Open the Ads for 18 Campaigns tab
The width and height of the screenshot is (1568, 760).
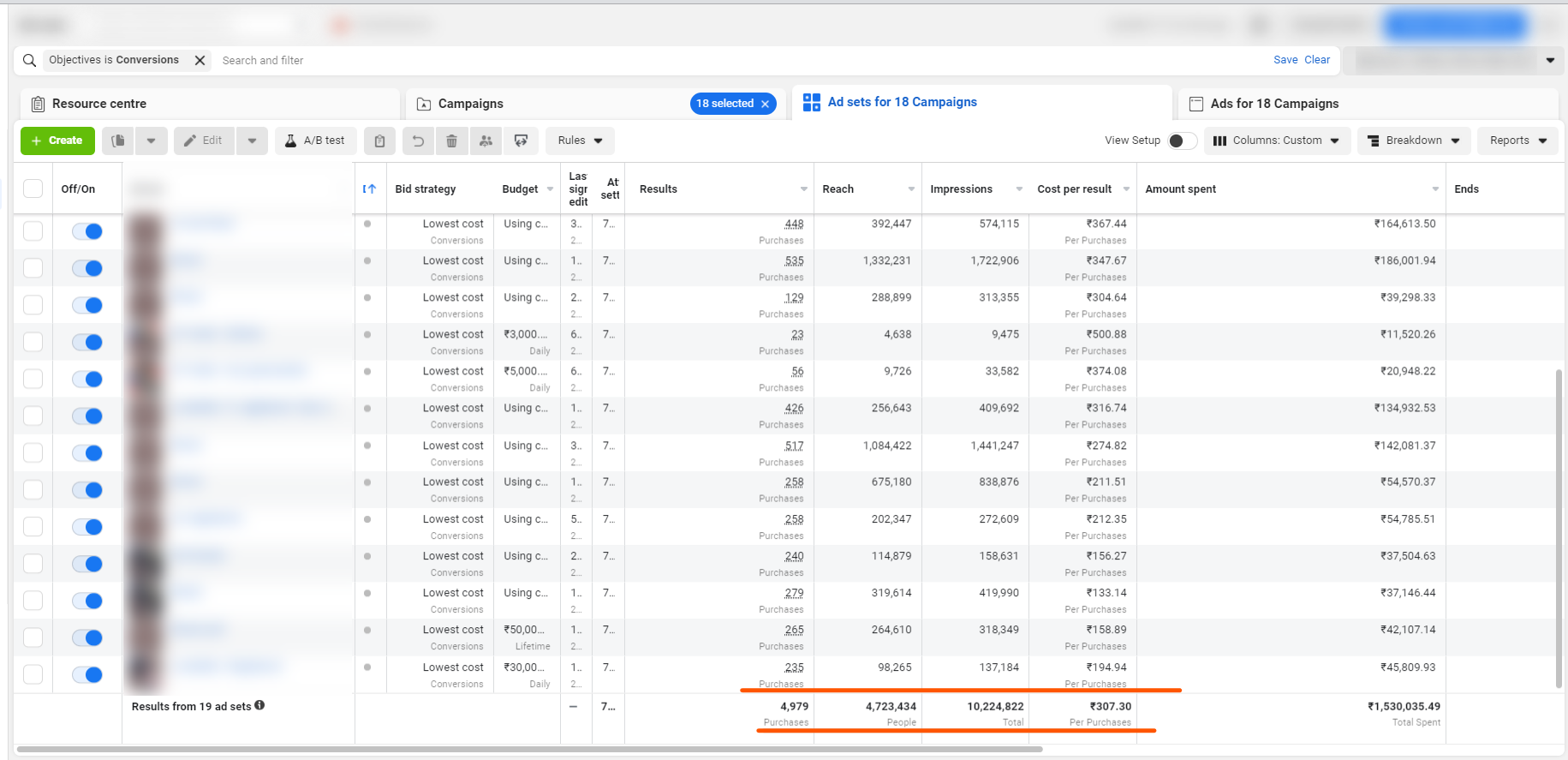[1273, 104]
